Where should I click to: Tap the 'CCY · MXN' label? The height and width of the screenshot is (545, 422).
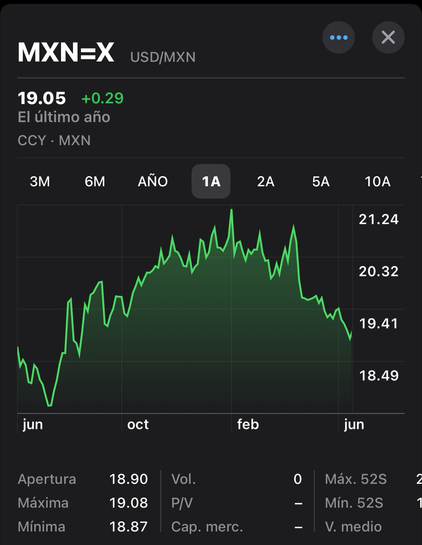click(x=54, y=140)
